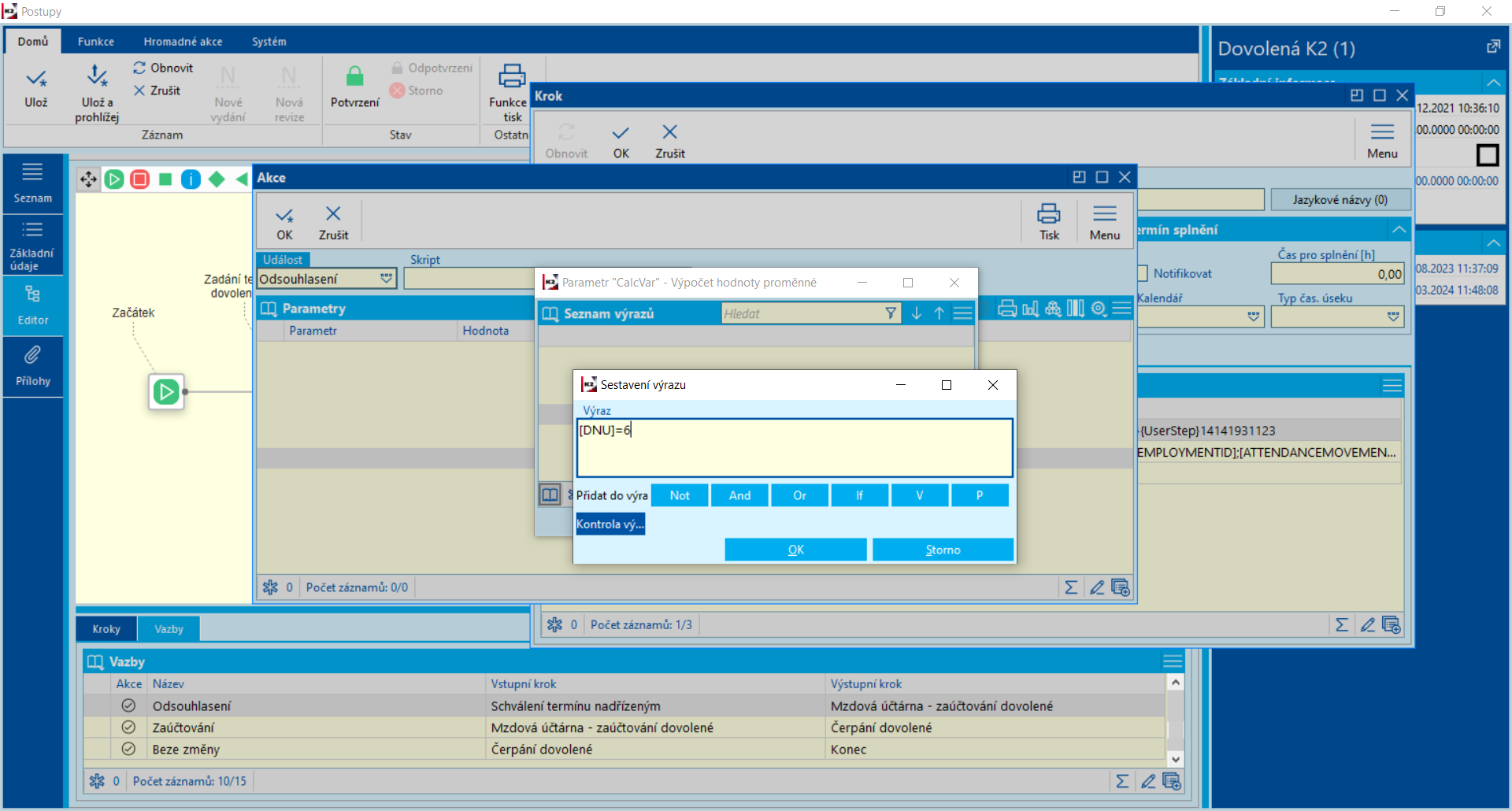This screenshot has width=1512, height=811.
Task: Add Or operator to expression
Action: click(x=799, y=495)
